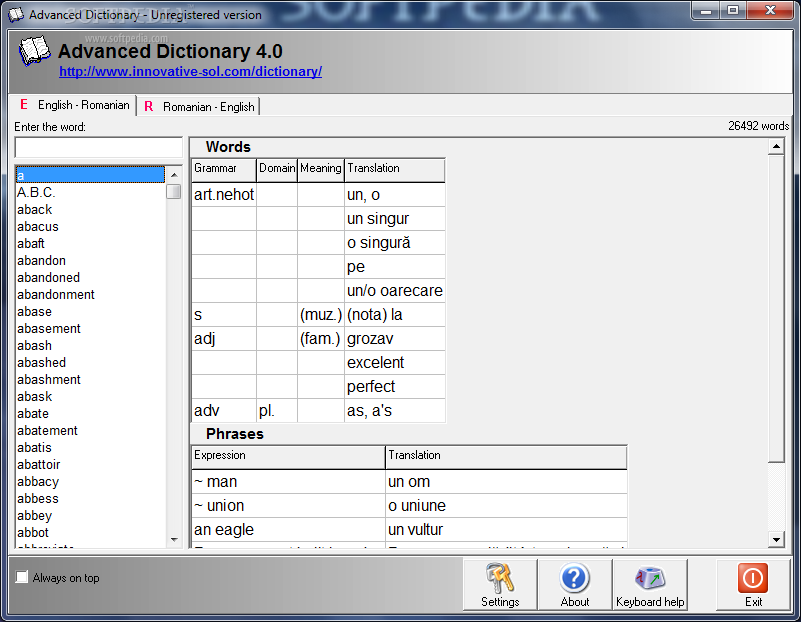The width and height of the screenshot is (801, 622).
Task: Click the 'un singur' translation cell
Action: [x=395, y=219]
